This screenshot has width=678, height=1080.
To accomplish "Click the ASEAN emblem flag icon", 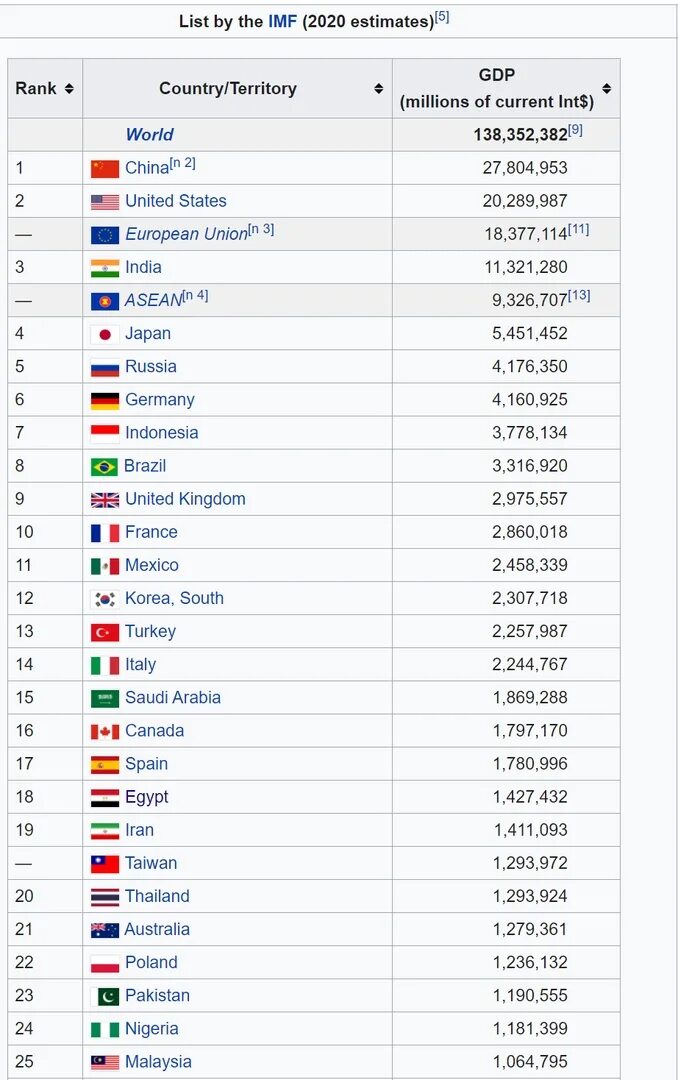I will [x=105, y=301].
